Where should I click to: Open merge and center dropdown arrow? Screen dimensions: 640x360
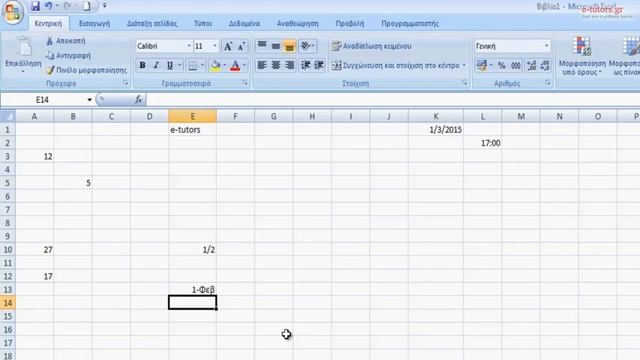pos(464,65)
